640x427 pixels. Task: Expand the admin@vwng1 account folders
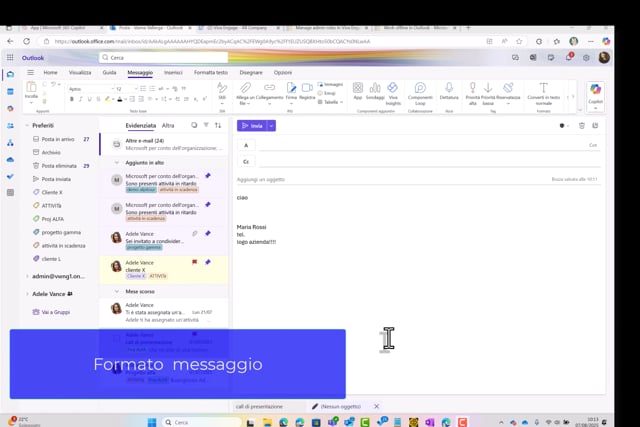click(x=27, y=276)
